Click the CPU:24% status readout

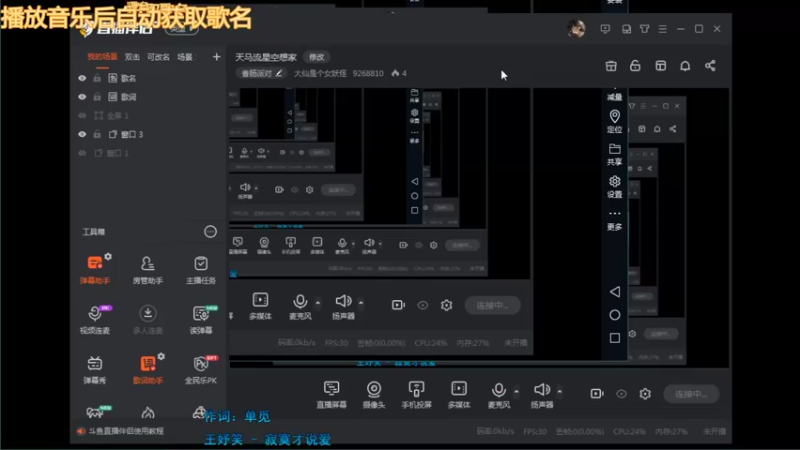click(x=630, y=432)
